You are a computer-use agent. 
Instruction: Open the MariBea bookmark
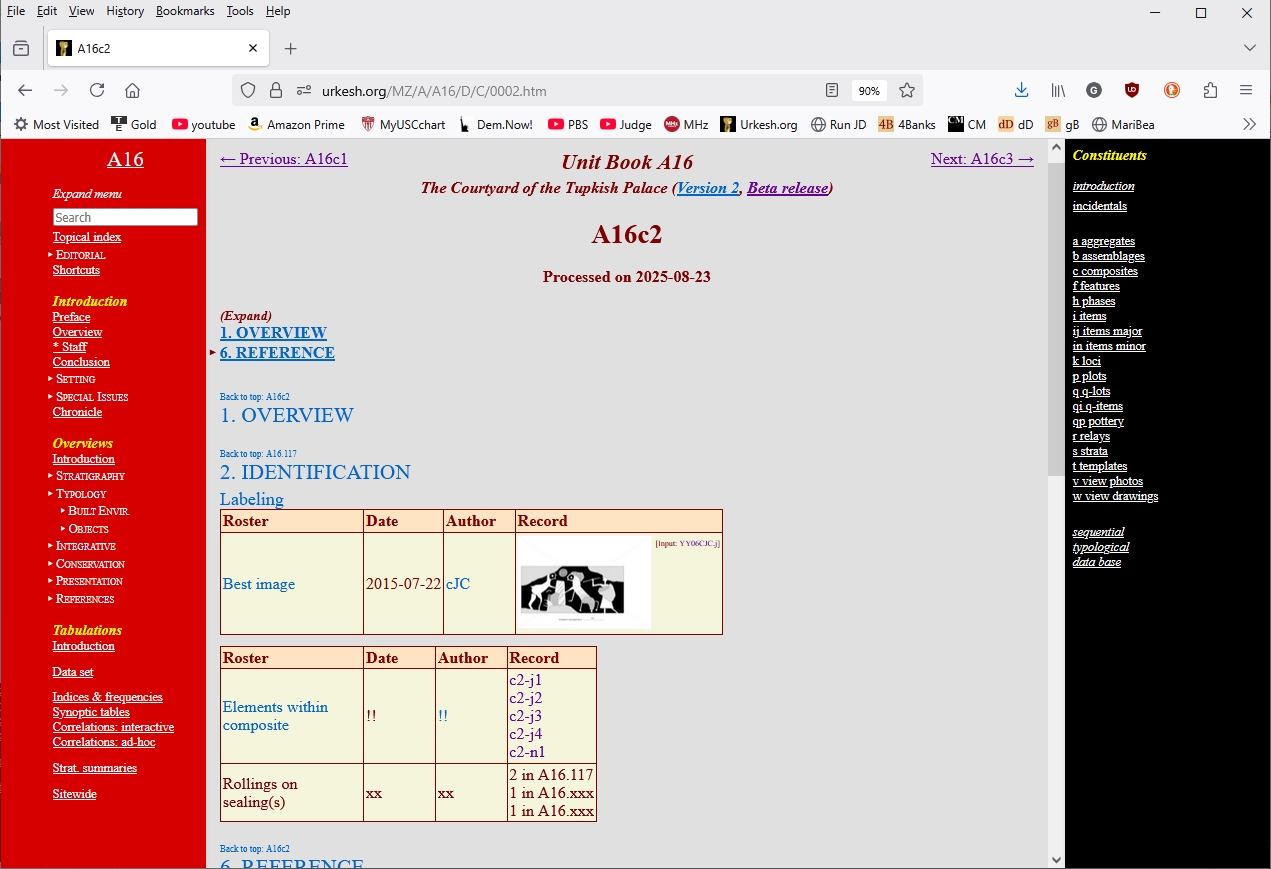1123,124
